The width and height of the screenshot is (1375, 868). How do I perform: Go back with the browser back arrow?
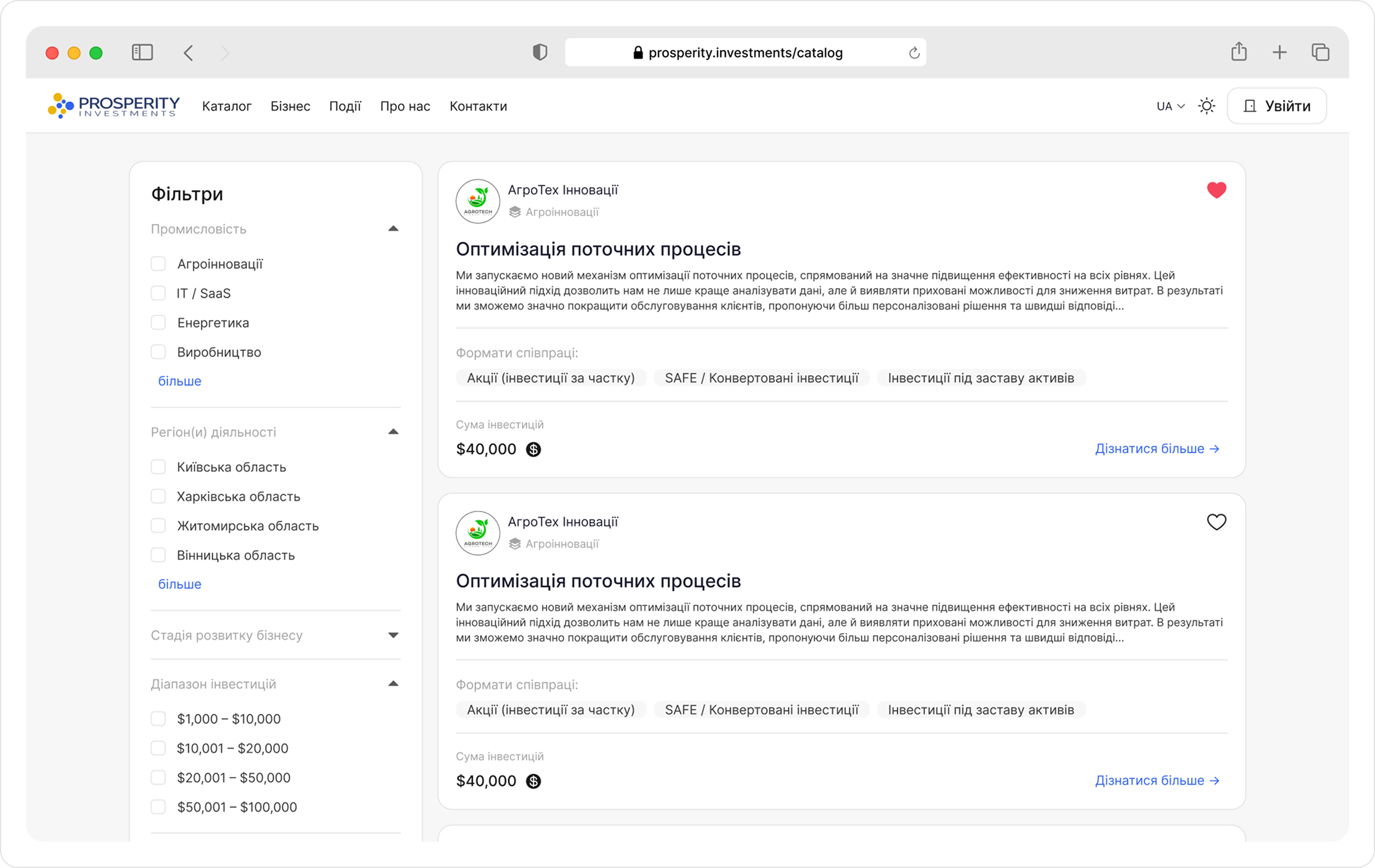188,53
